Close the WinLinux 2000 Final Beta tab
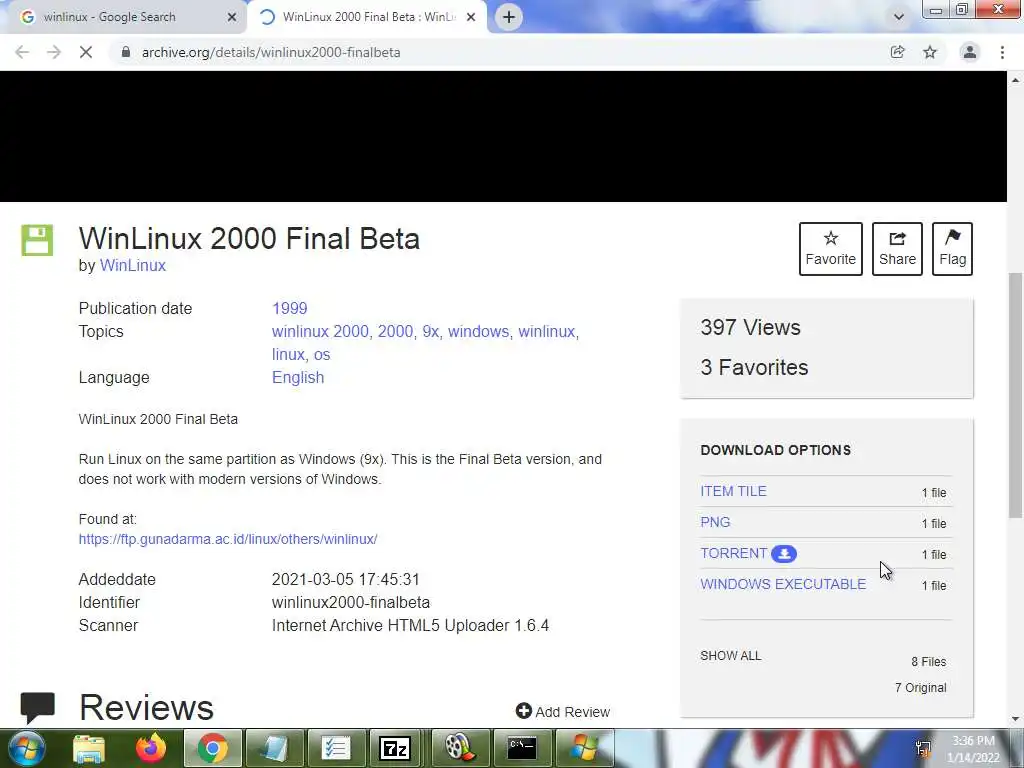This screenshot has width=1024, height=768. [x=471, y=18]
